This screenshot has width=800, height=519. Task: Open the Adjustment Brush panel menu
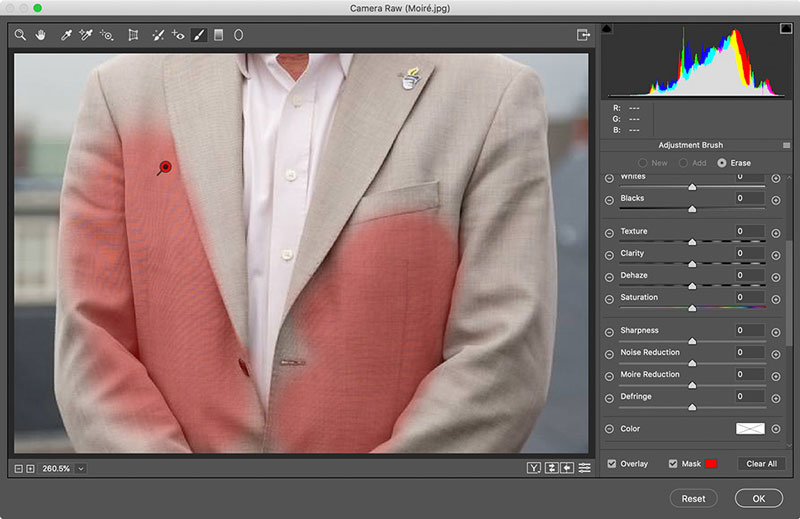787,145
